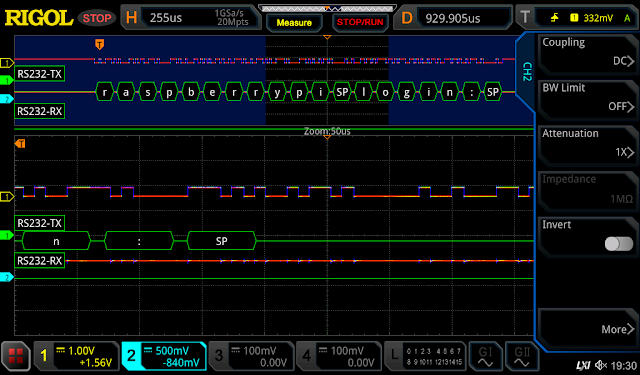This screenshot has width=640, height=375.
Task: Open the BW Limit OFF setting
Action: (x=588, y=99)
